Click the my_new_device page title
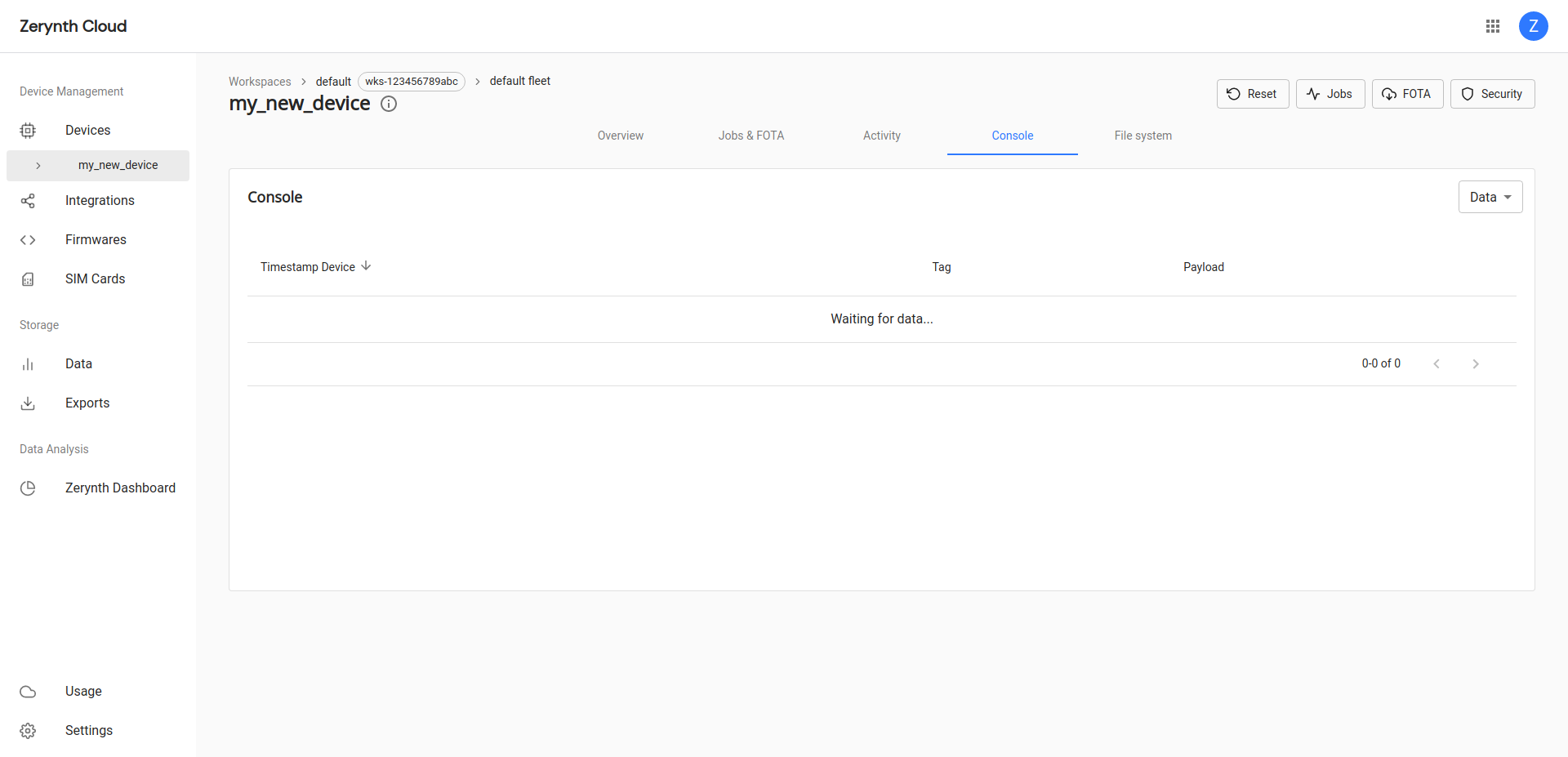 point(300,104)
